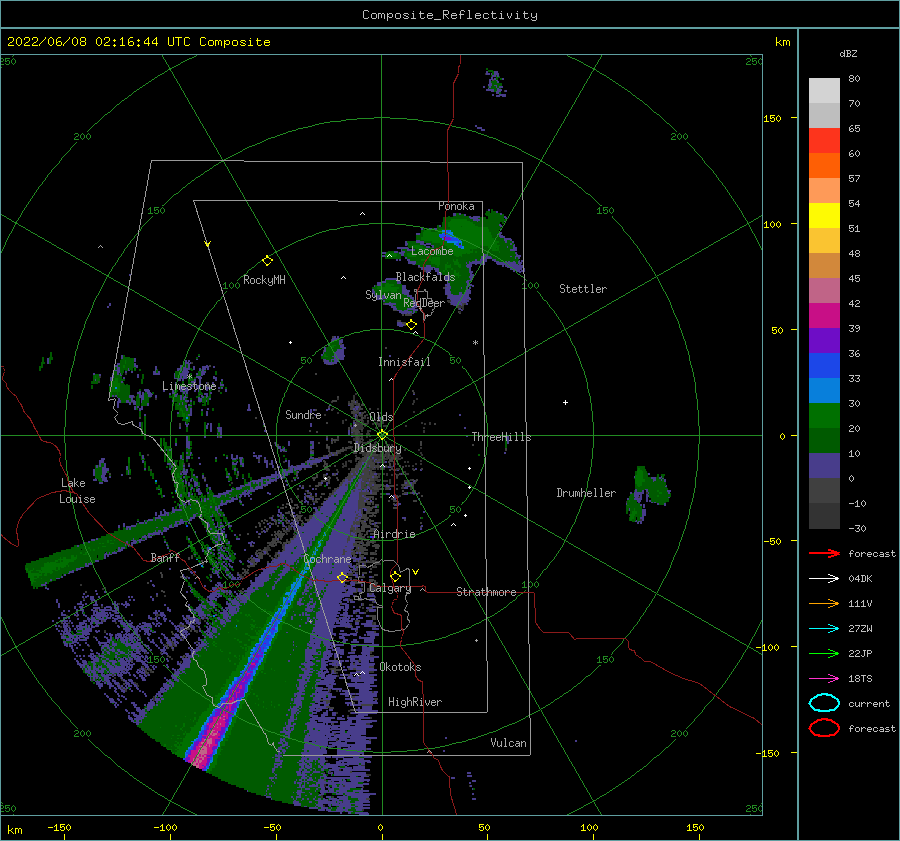This screenshot has width=900, height=841.
Task: Click the Ponoka city label
Action: pyautogui.click(x=456, y=206)
